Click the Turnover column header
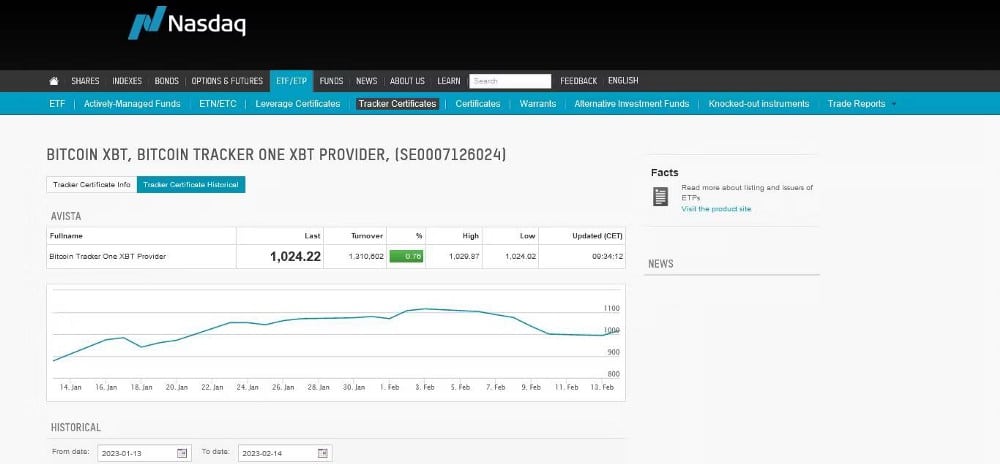1000x464 pixels. [367, 236]
